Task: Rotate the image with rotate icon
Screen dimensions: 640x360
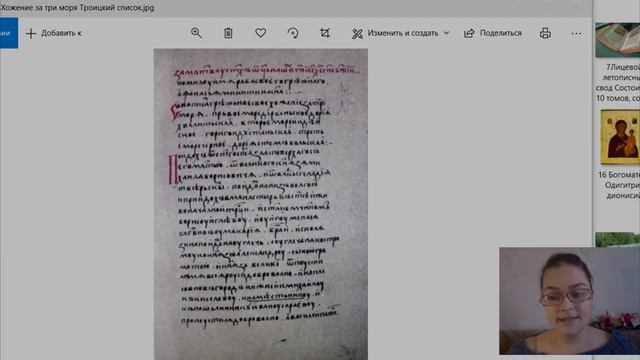Action: tap(293, 33)
